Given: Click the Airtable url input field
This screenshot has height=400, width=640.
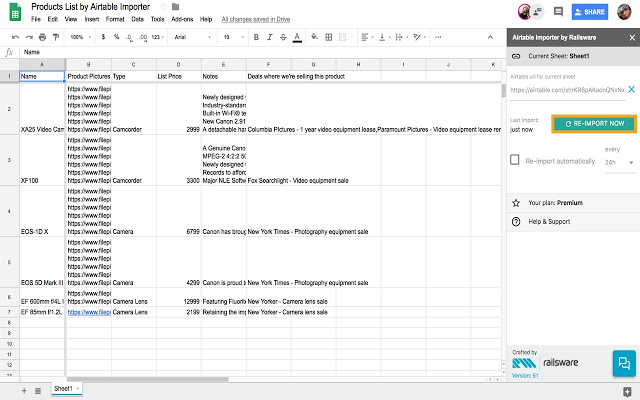Looking at the screenshot, I should tap(567, 90).
